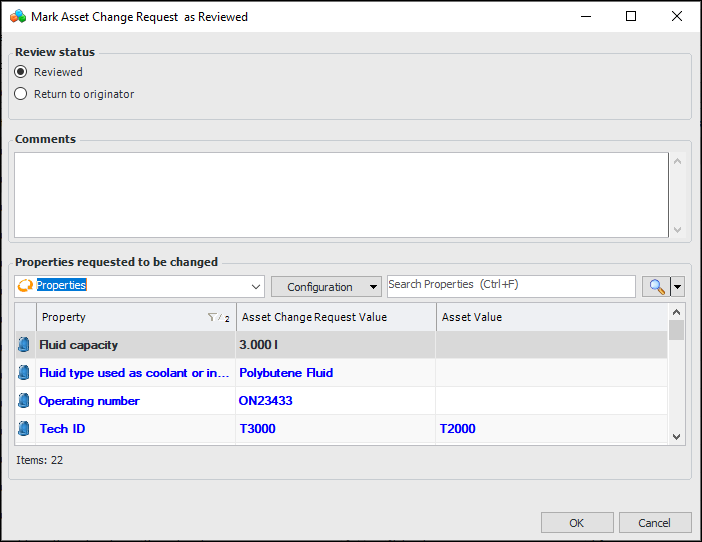Click the properties list scrollbar down arrow

[x=677, y=436]
